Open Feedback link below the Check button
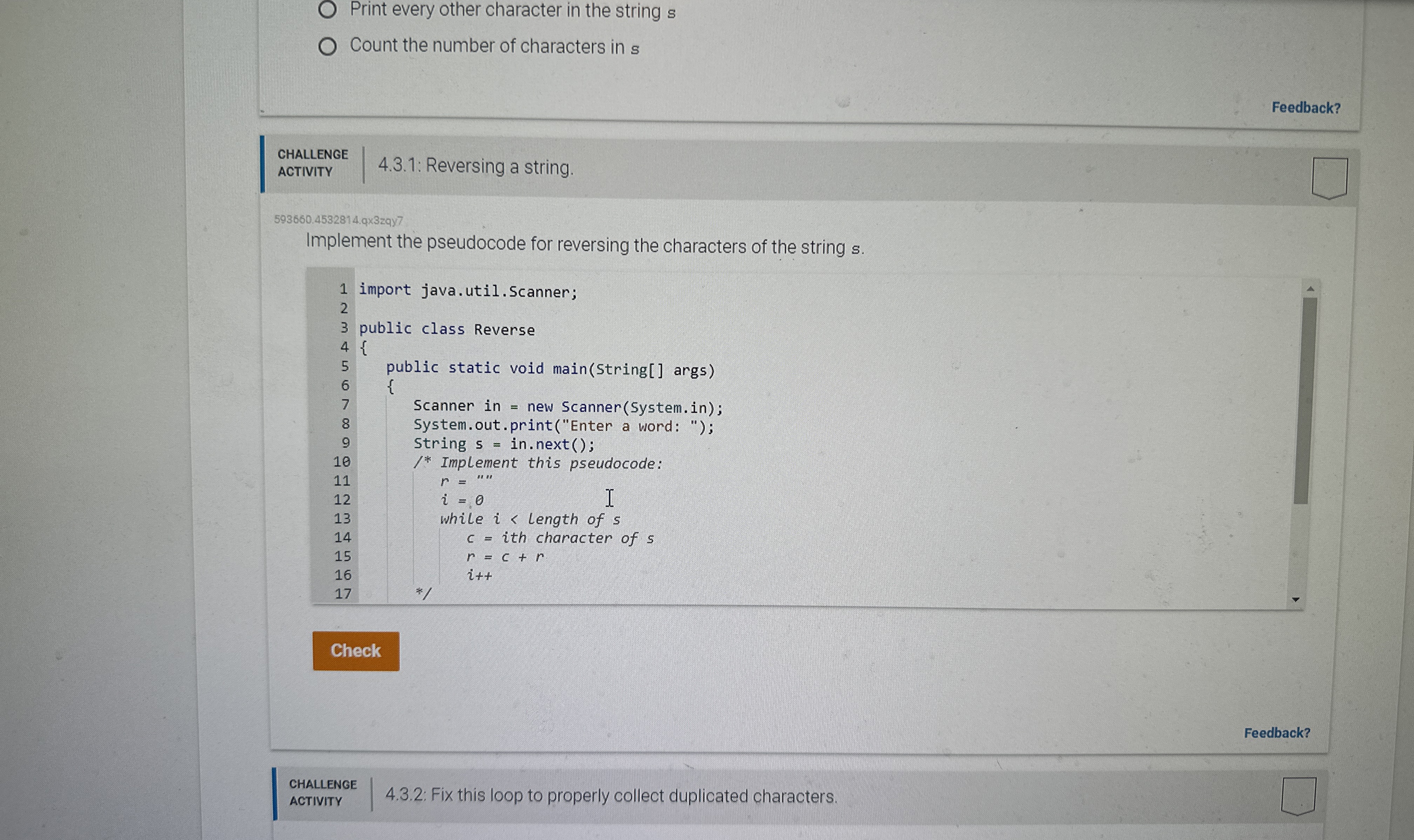 1277,732
